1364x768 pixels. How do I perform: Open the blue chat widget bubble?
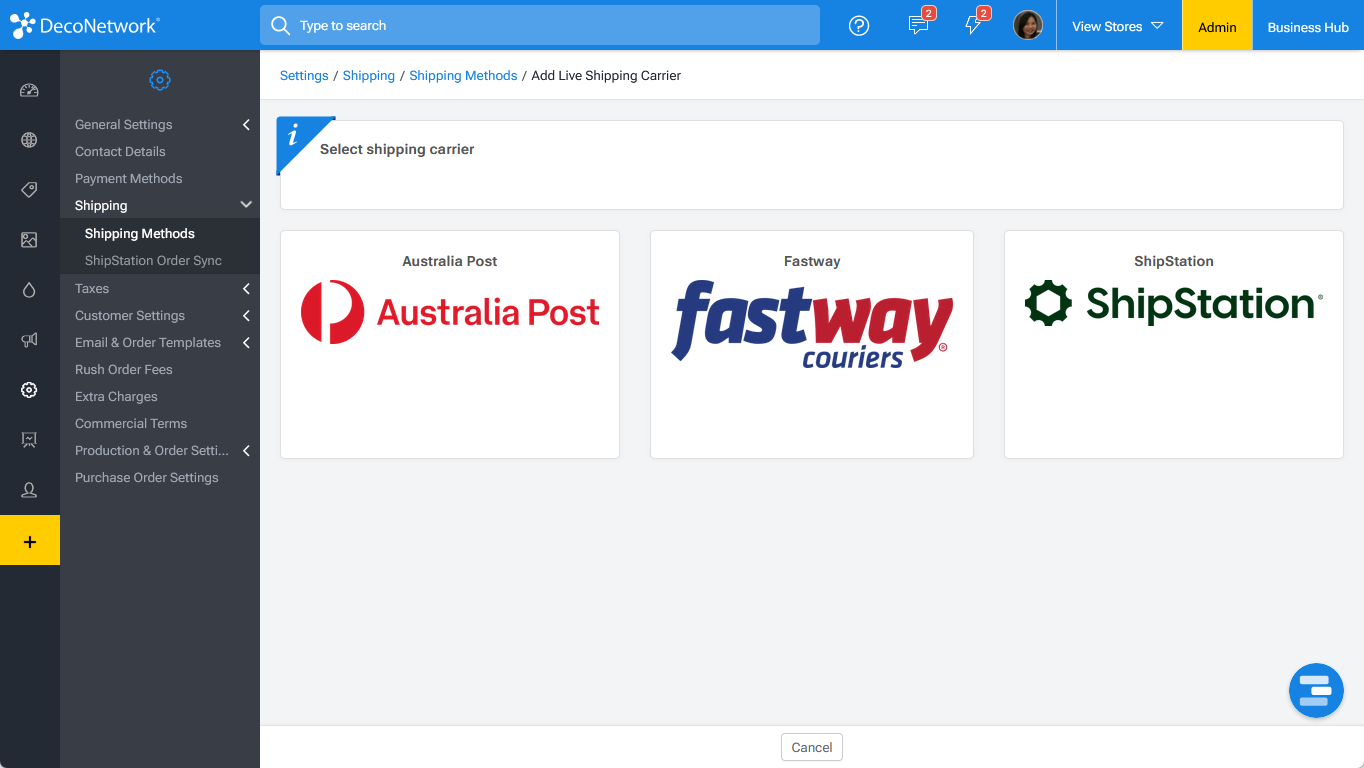(1316, 690)
